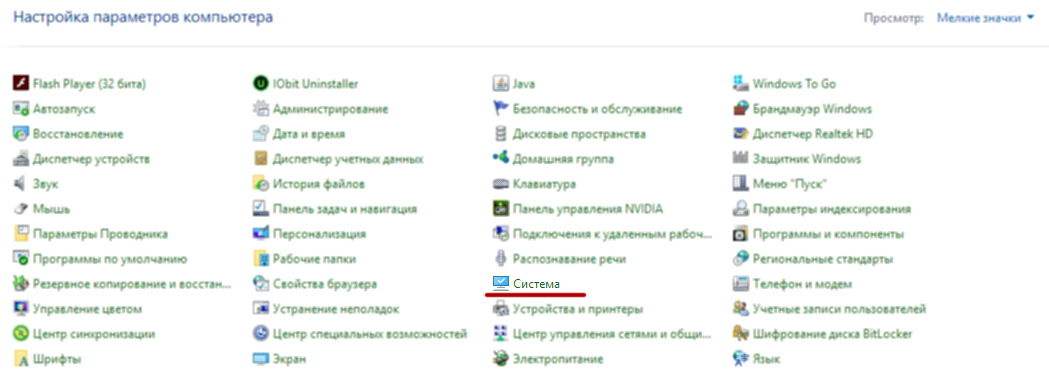The width and height of the screenshot is (1049, 387).
Task: Click Центр синхронизации link
Action: point(94,334)
